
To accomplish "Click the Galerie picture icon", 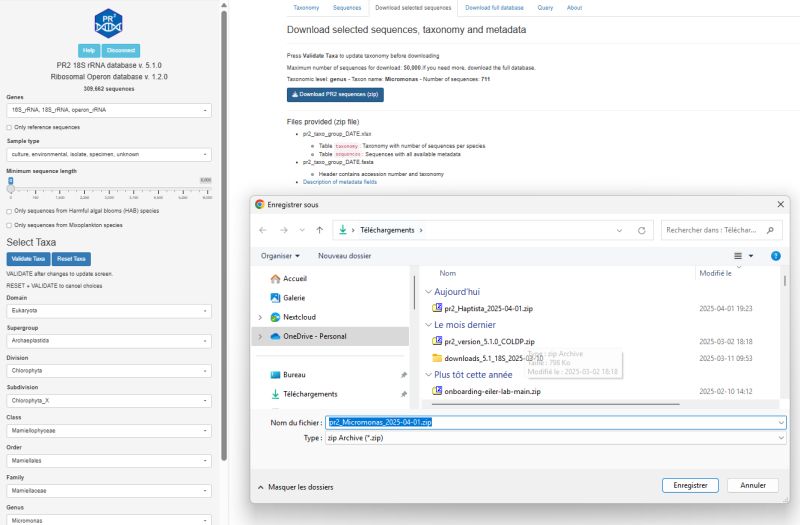I will [x=276, y=297].
